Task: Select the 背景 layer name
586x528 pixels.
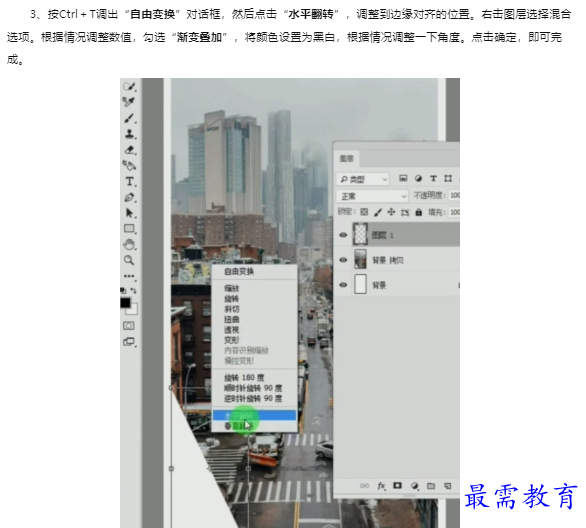Action: click(x=379, y=285)
